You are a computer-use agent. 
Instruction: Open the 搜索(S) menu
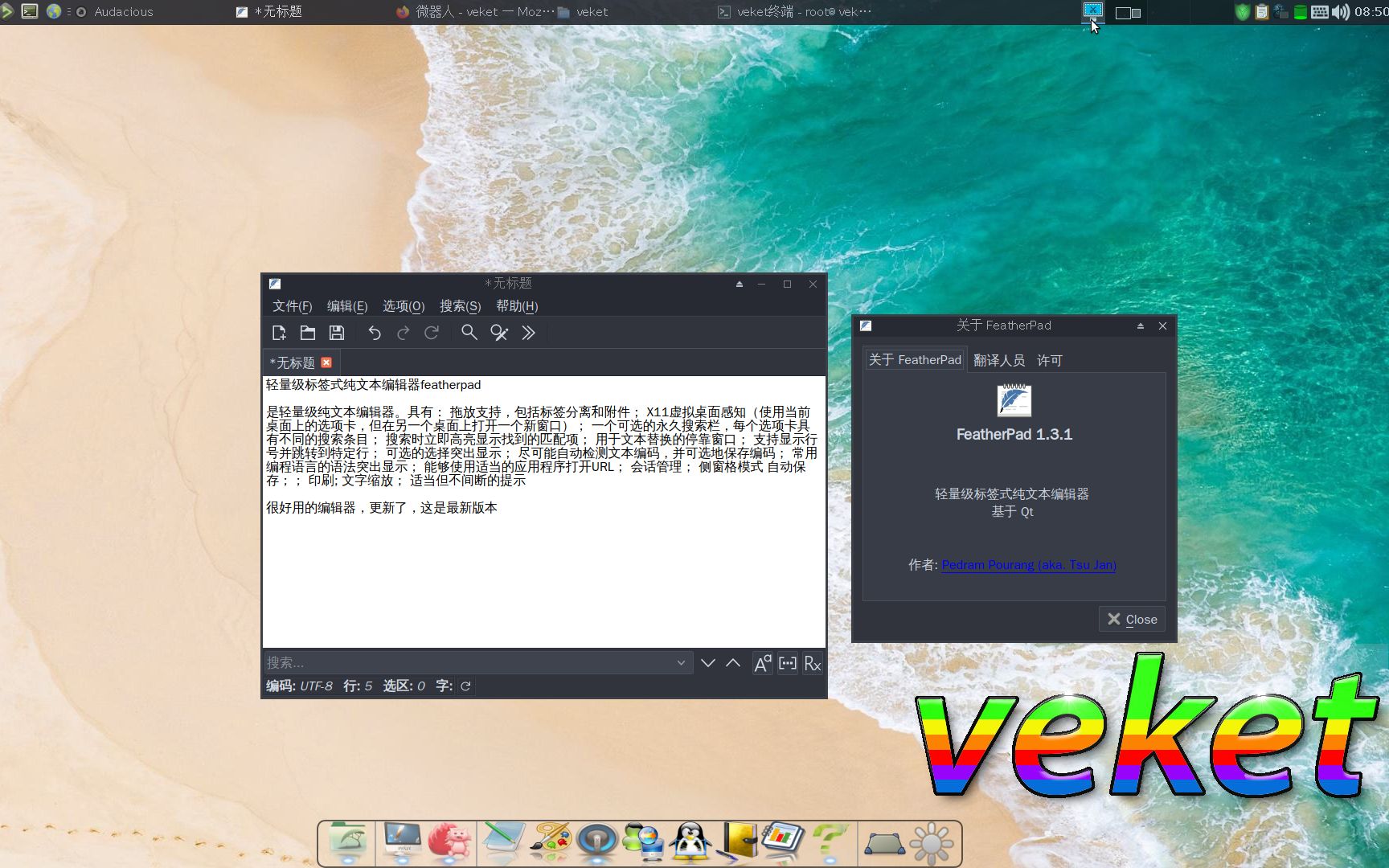coord(461,306)
